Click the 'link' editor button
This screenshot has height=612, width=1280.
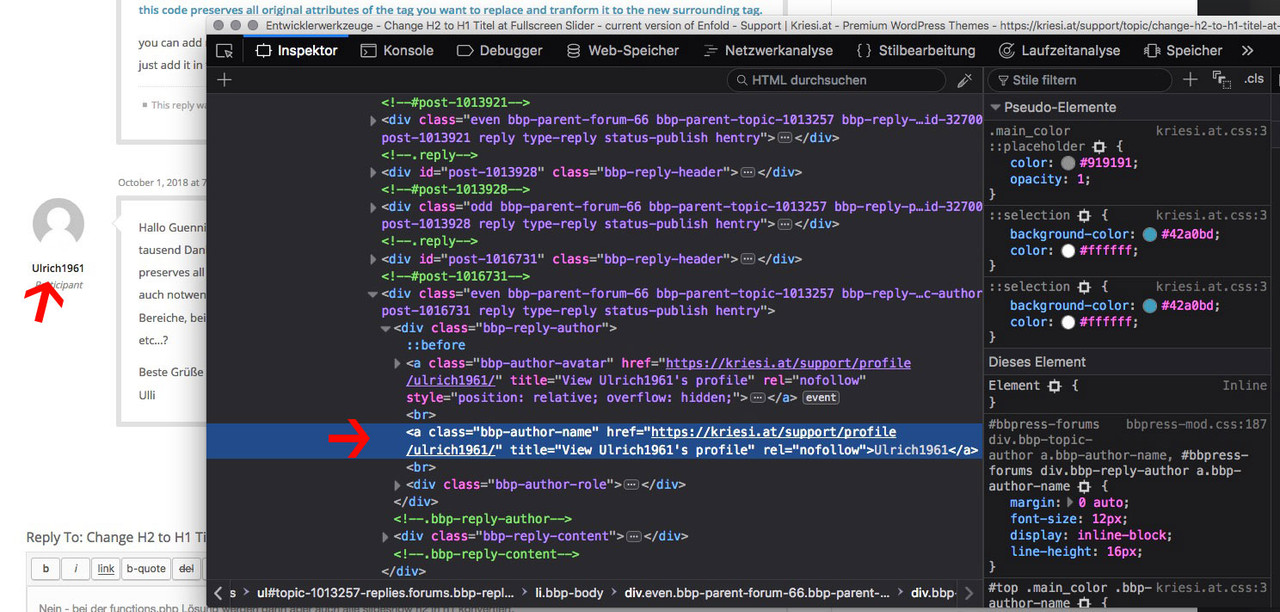106,569
